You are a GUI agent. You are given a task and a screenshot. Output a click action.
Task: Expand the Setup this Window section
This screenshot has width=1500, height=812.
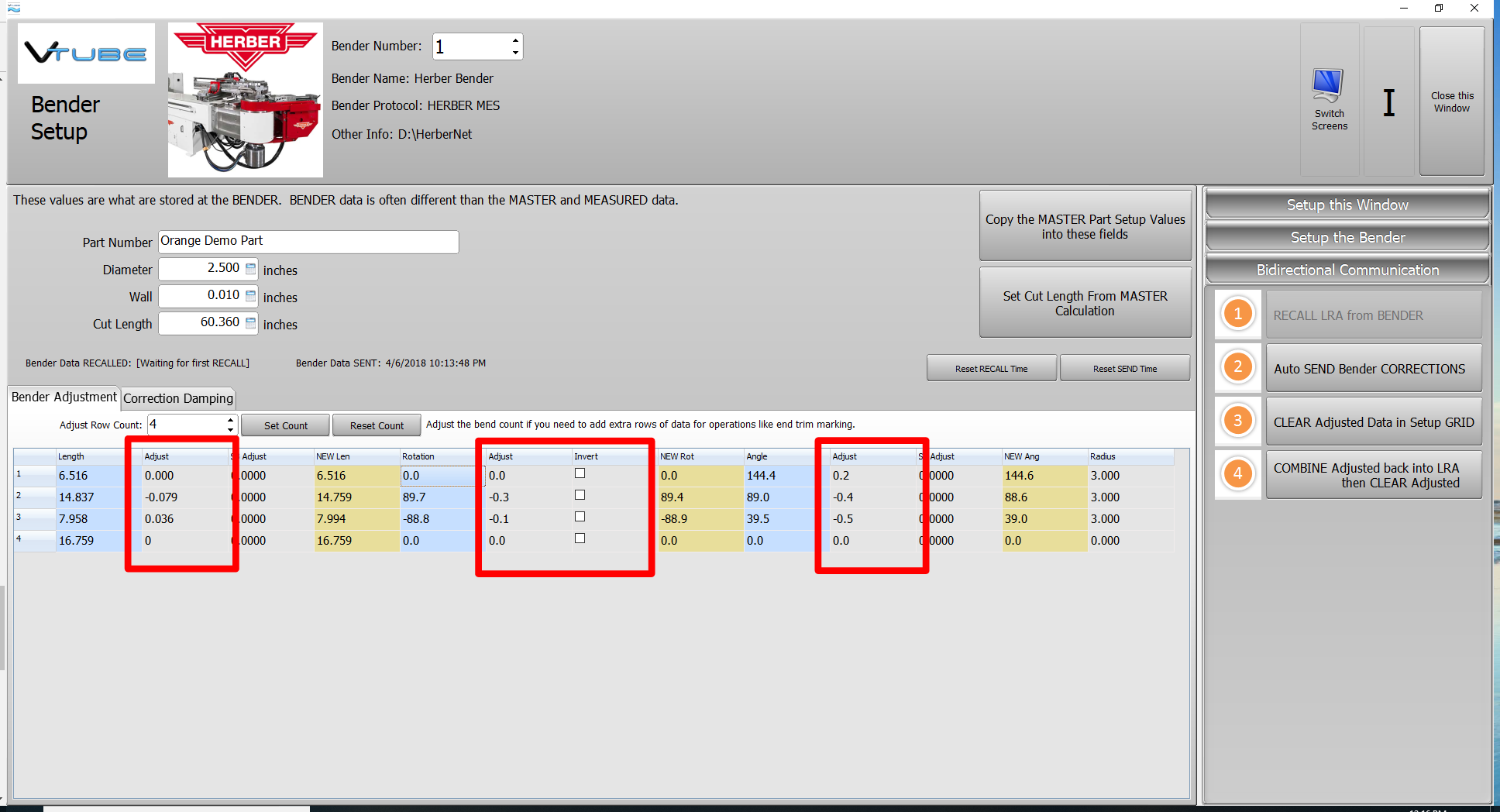click(x=1347, y=205)
